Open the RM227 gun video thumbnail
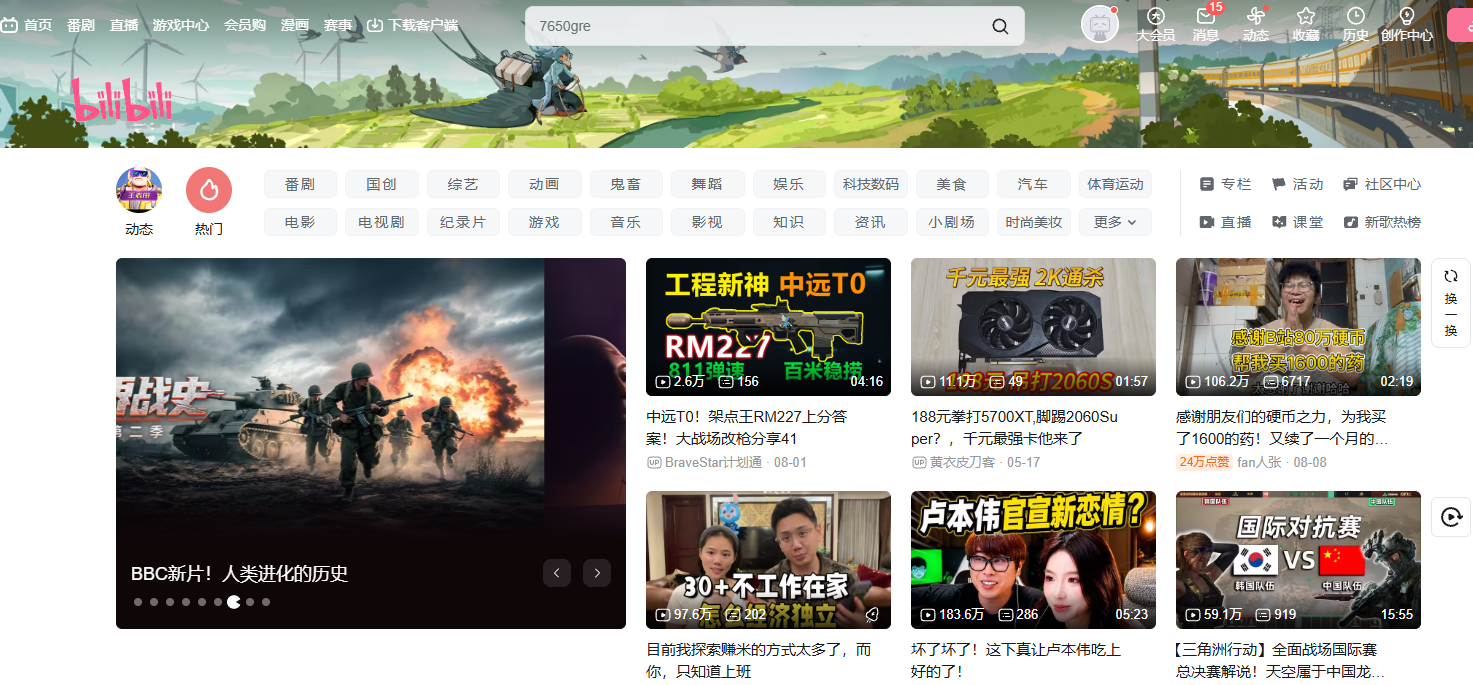Viewport: 1473px width, 685px height. click(x=768, y=327)
